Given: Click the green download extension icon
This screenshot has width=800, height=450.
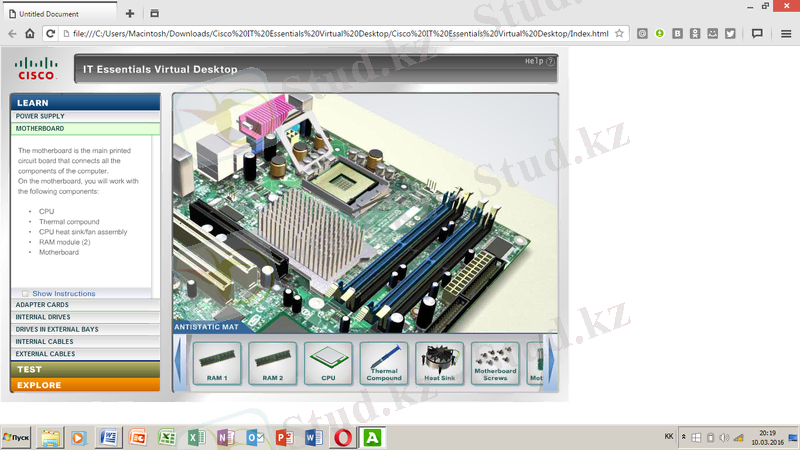Looking at the screenshot, I should click(660, 34).
